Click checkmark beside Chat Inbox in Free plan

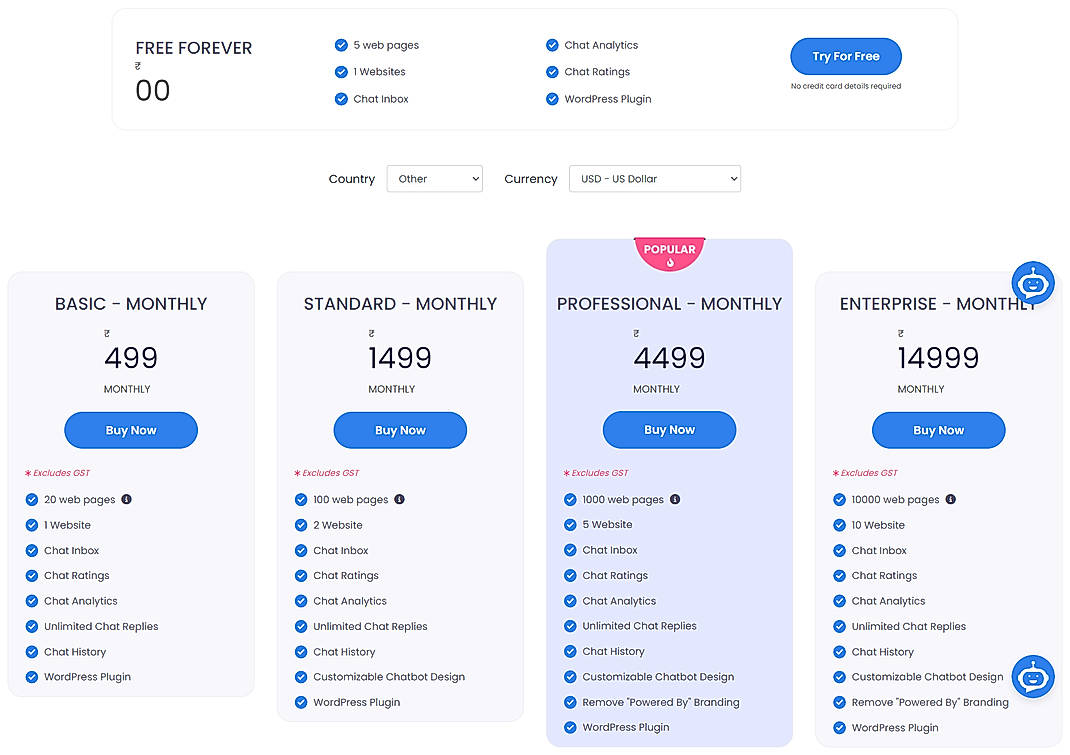pyautogui.click(x=341, y=99)
